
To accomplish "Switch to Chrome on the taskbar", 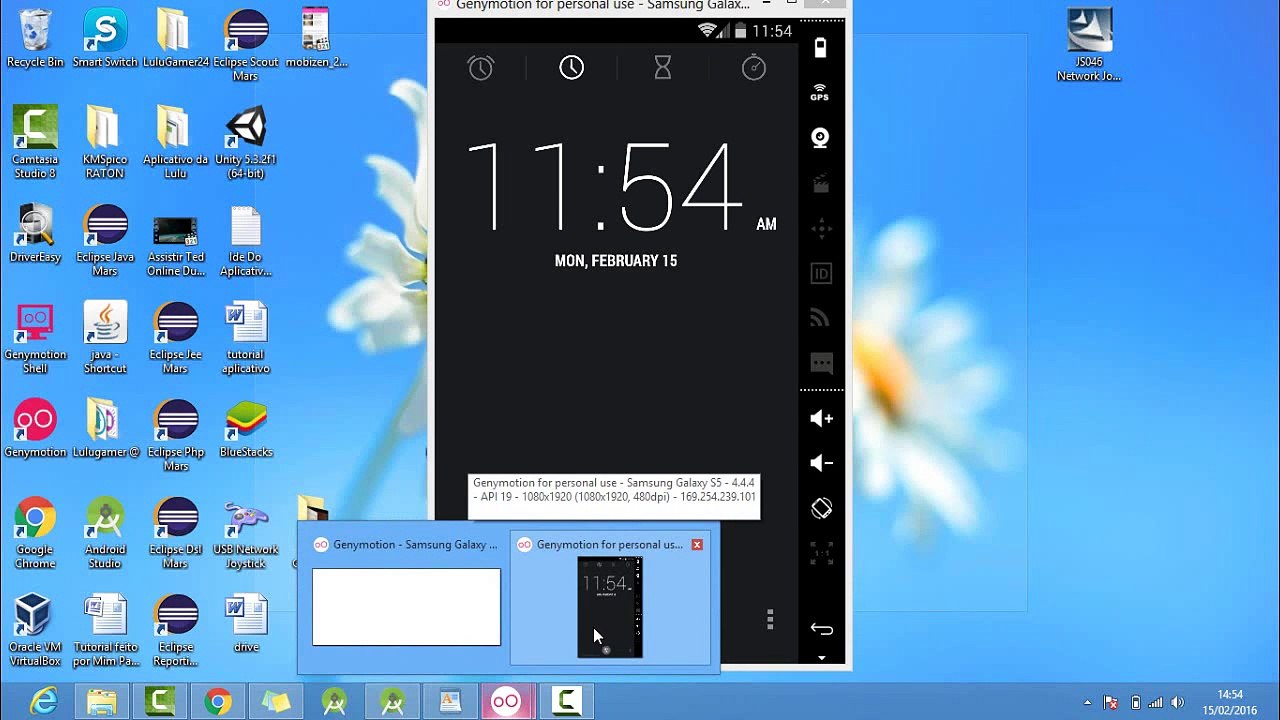I will click(218, 702).
